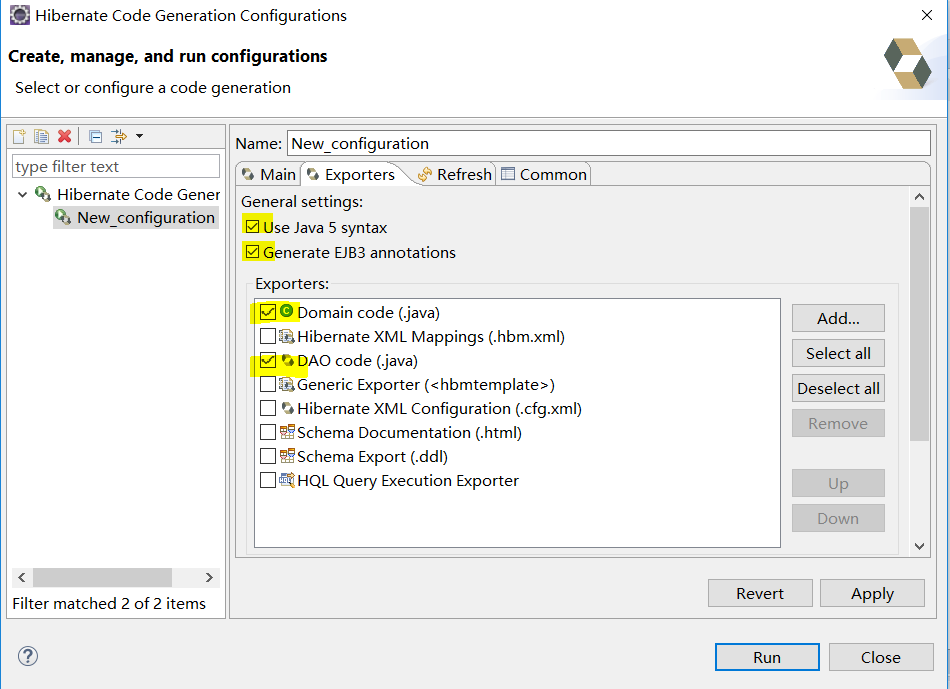Click the 'General settings:' label

(302, 201)
